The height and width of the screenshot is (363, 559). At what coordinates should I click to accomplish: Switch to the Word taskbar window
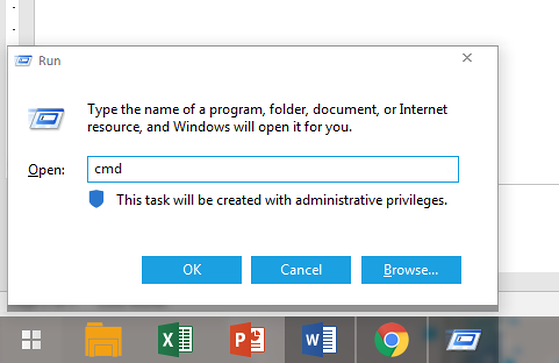pyautogui.click(x=319, y=339)
